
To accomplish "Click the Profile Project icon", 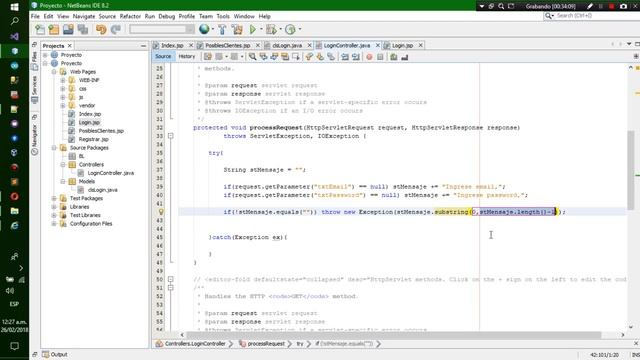I will tap(290, 29).
